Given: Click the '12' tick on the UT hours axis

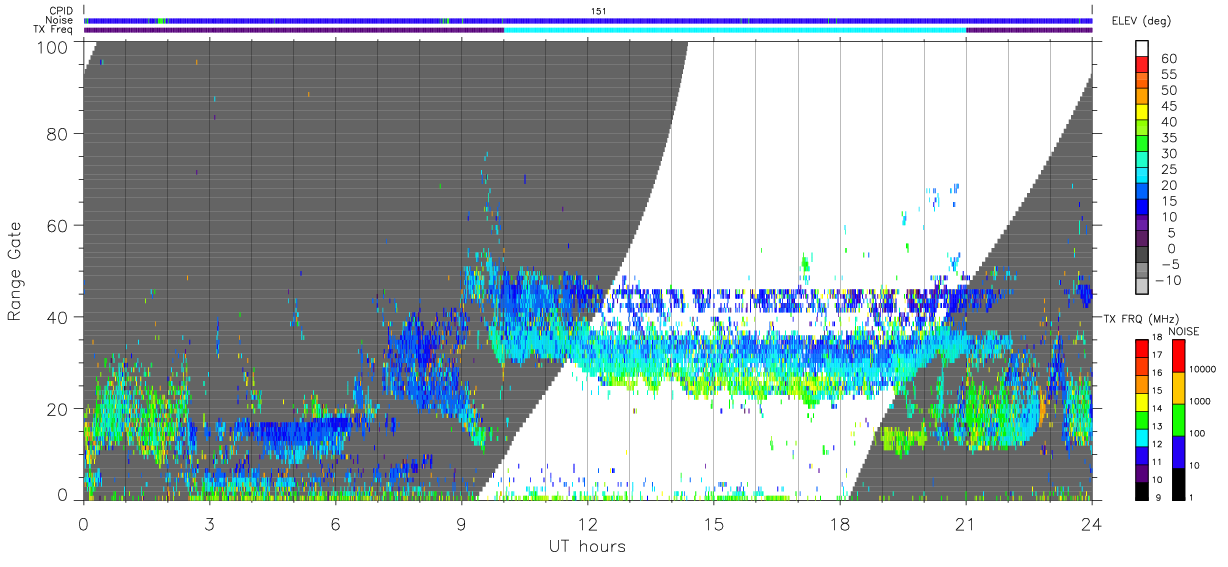Looking at the screenshot, I should pos(588,523).
